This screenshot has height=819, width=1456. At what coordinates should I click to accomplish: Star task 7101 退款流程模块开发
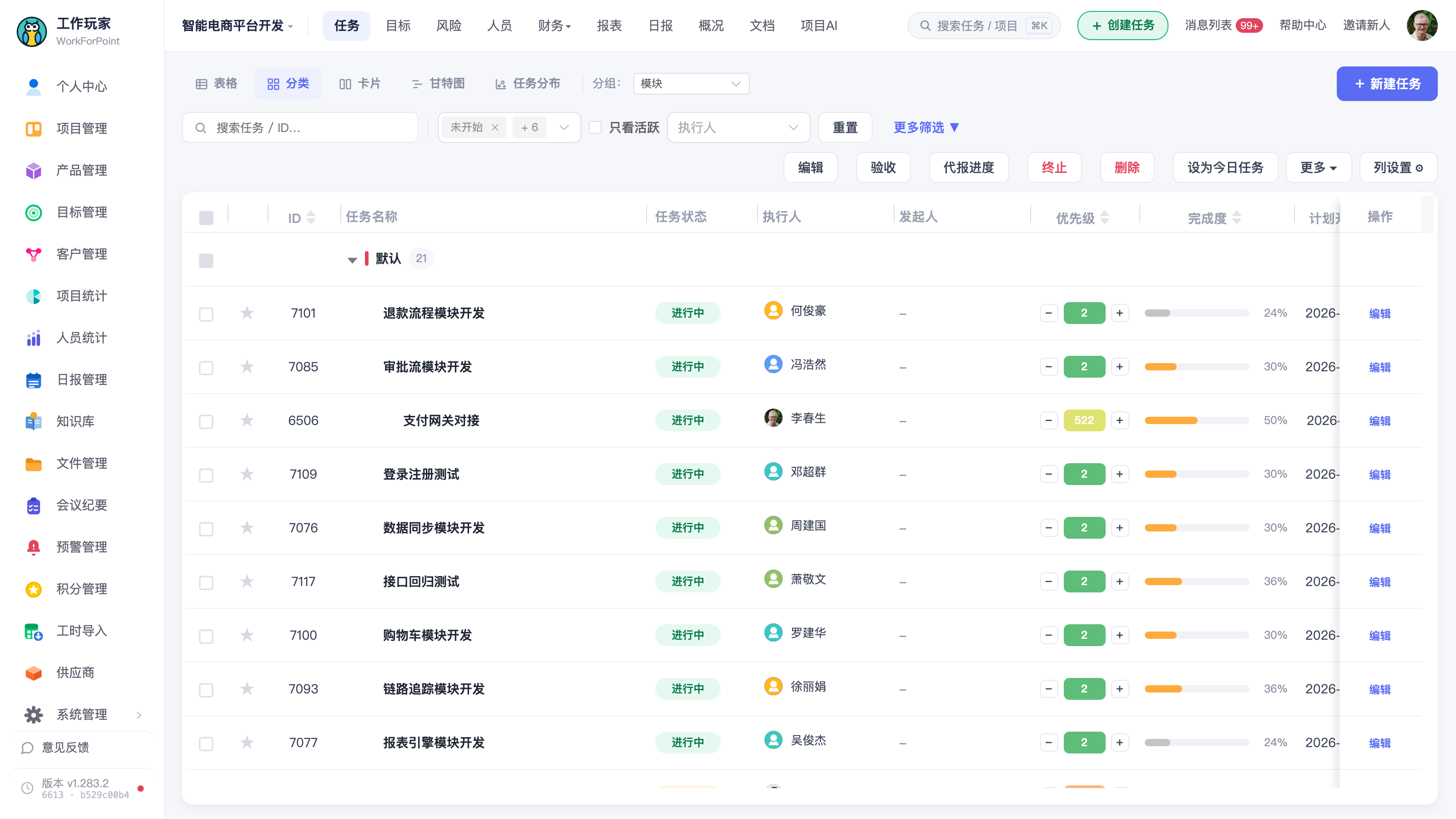click(247, 313)
